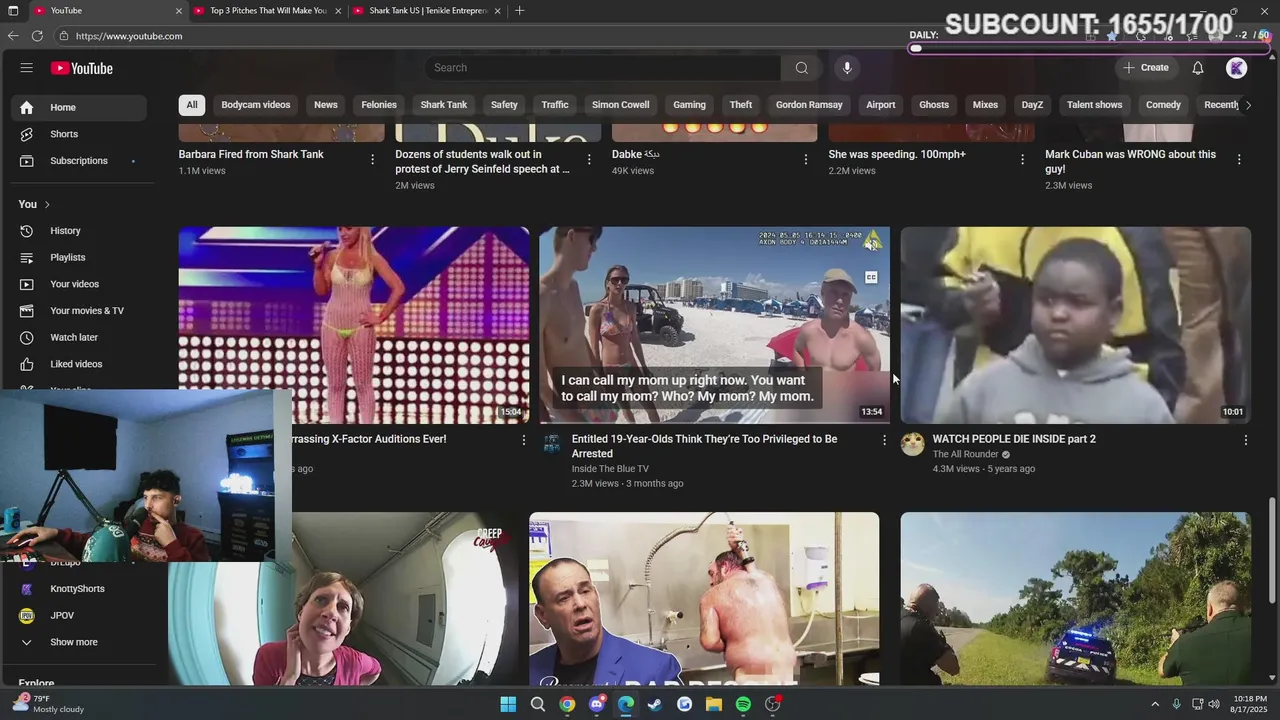Toggle captions on the bodycam preview
The image size is (1280, 720).
click(x=872, y=277)
